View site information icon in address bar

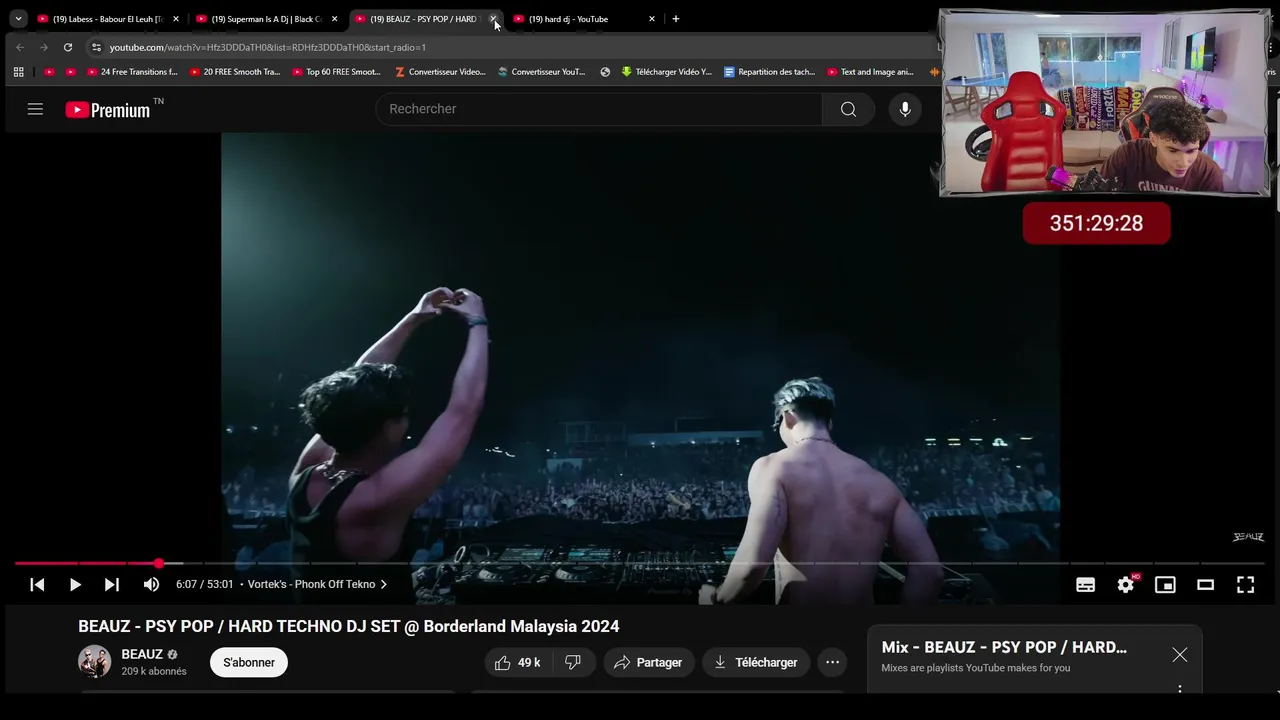tap(96, 47)
